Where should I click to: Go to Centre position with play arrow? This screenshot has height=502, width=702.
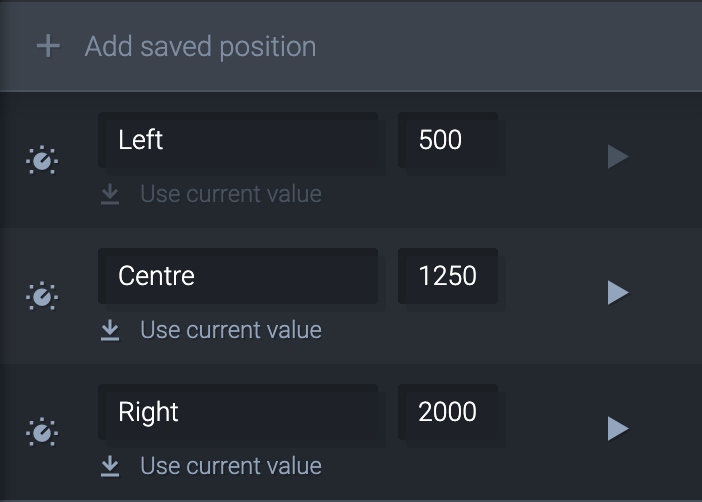pos(618,293)
